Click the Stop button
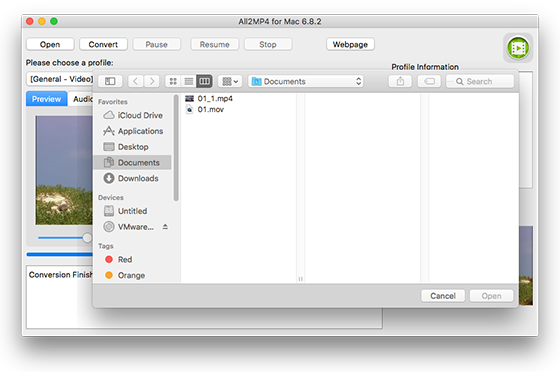The height and width of the screenshot is (372, 560). click(268, 44)
